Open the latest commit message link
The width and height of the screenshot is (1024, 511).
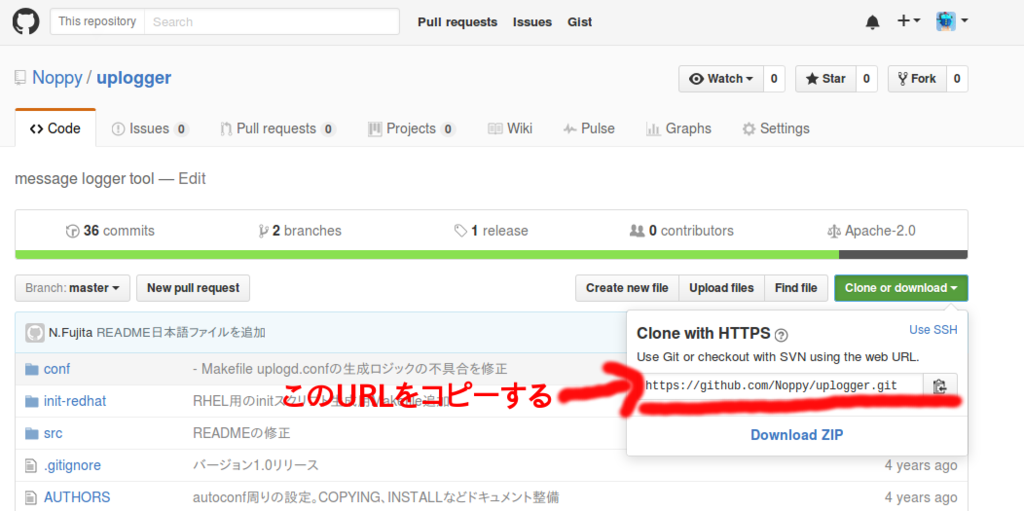[x=181, y=333]
